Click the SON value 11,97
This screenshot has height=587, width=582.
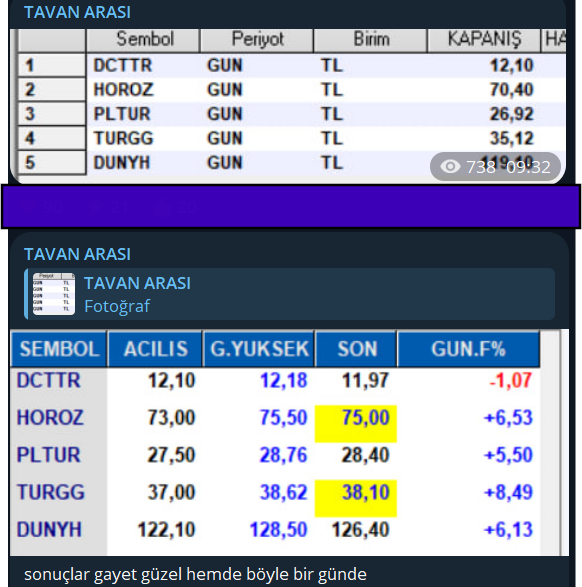[365, 380]
